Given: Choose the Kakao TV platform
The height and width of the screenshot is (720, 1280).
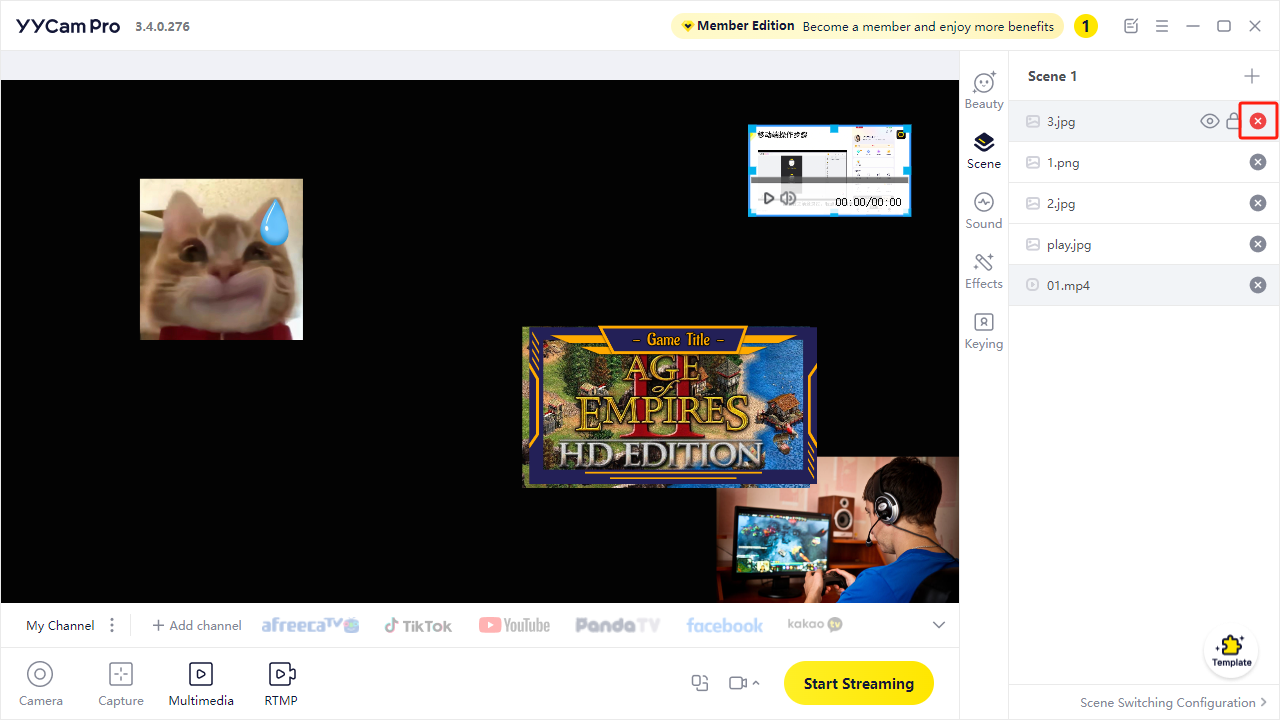Looking at the screenshot, I should pyautogui.click(x=815, y=624).
